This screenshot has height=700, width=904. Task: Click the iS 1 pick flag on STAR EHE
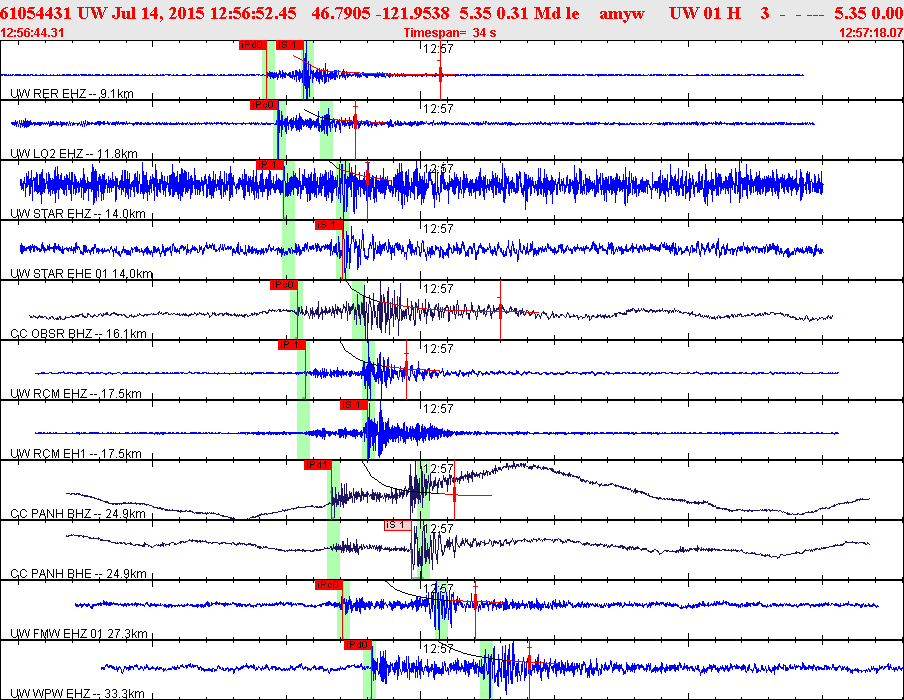pyautogui.click(x=329, y=225)
